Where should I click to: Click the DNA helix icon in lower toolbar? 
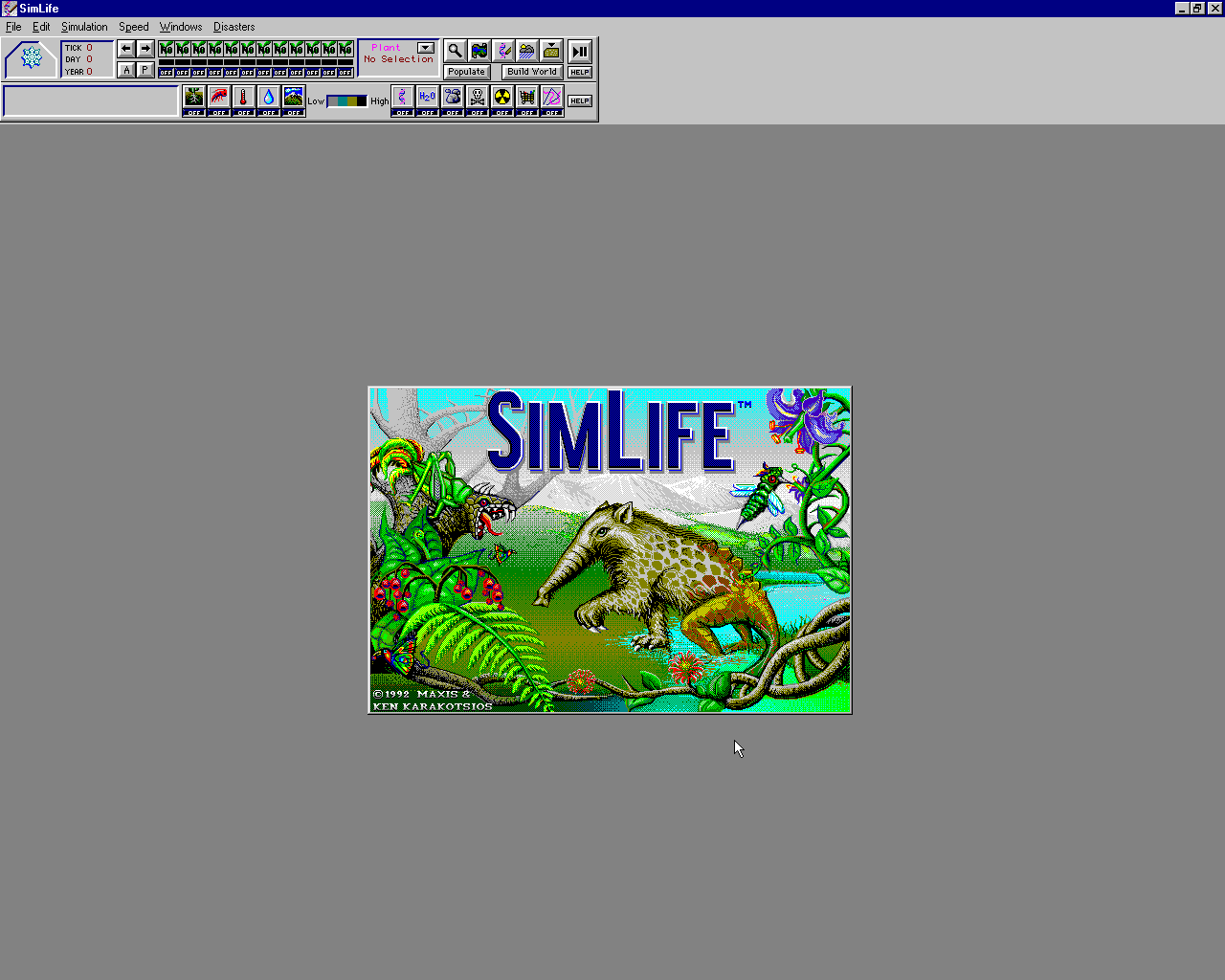(x=403, y=98)
